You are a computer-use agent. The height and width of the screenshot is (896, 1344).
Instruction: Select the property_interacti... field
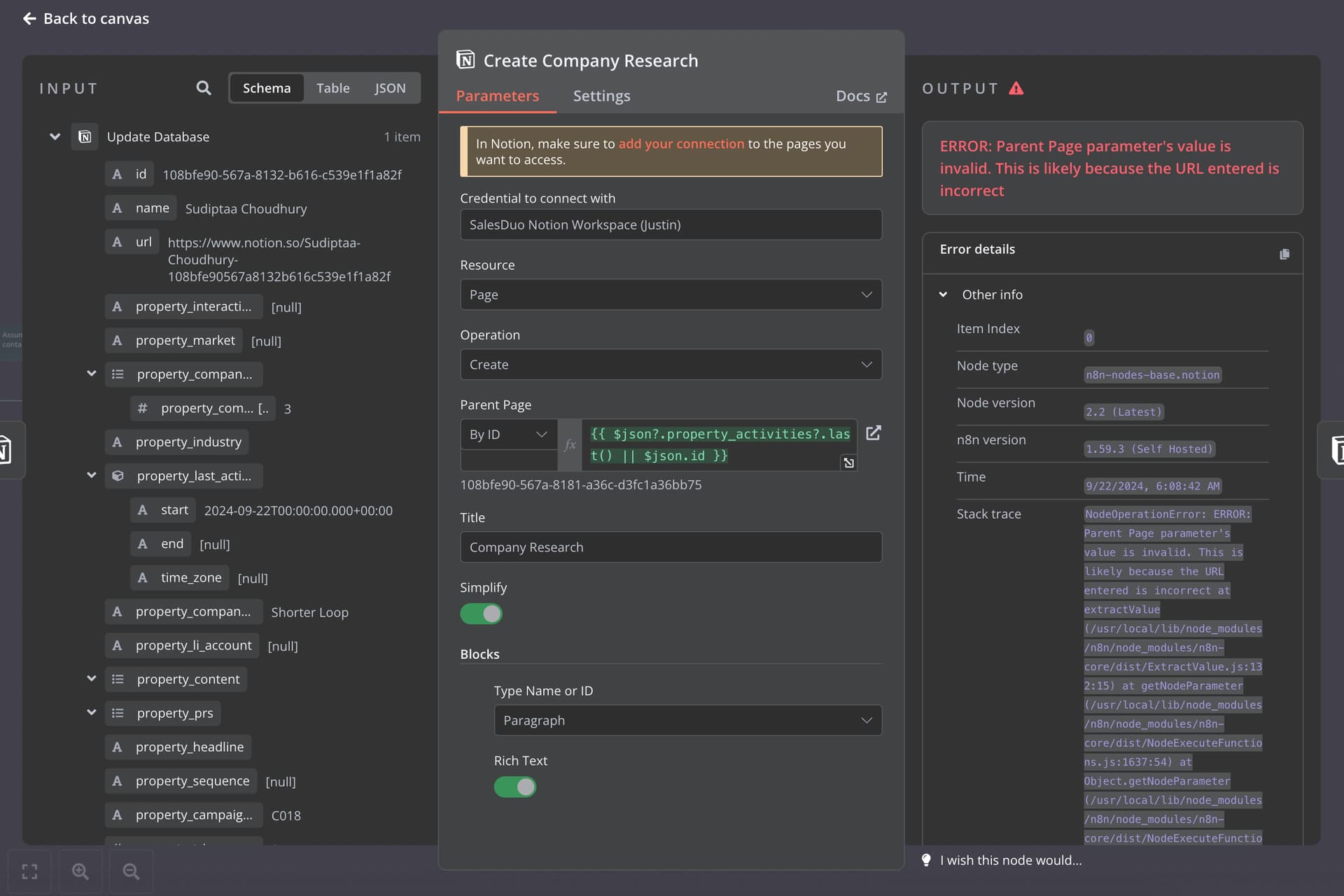coord(183,307)
